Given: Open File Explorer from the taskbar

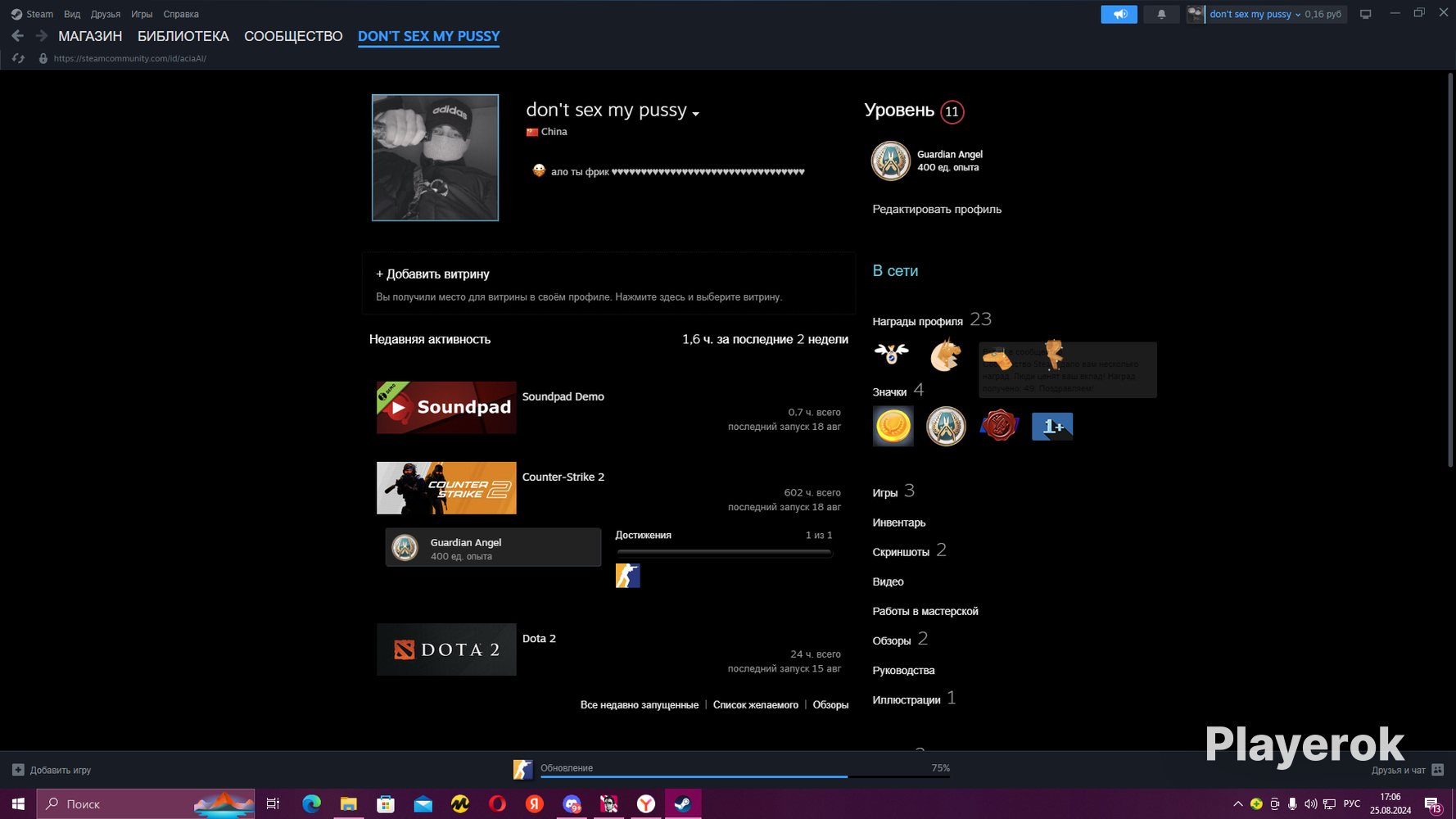Looking at the screenshot, I should (348, 804).
